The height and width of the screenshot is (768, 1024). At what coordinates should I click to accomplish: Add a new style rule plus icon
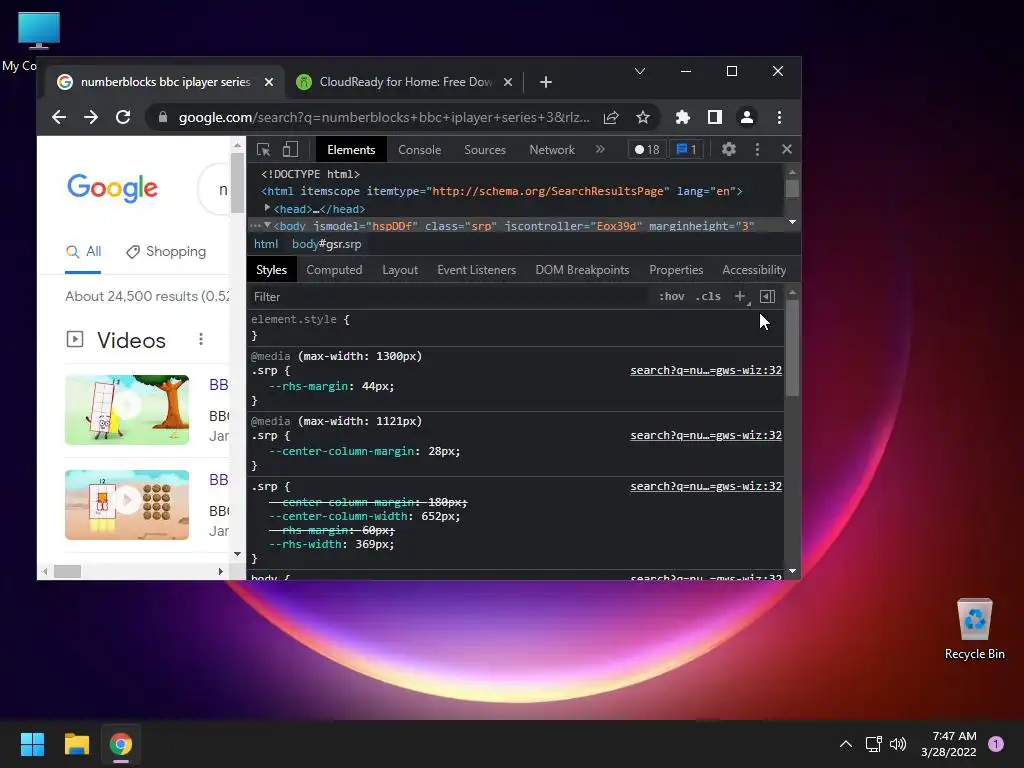740,296
